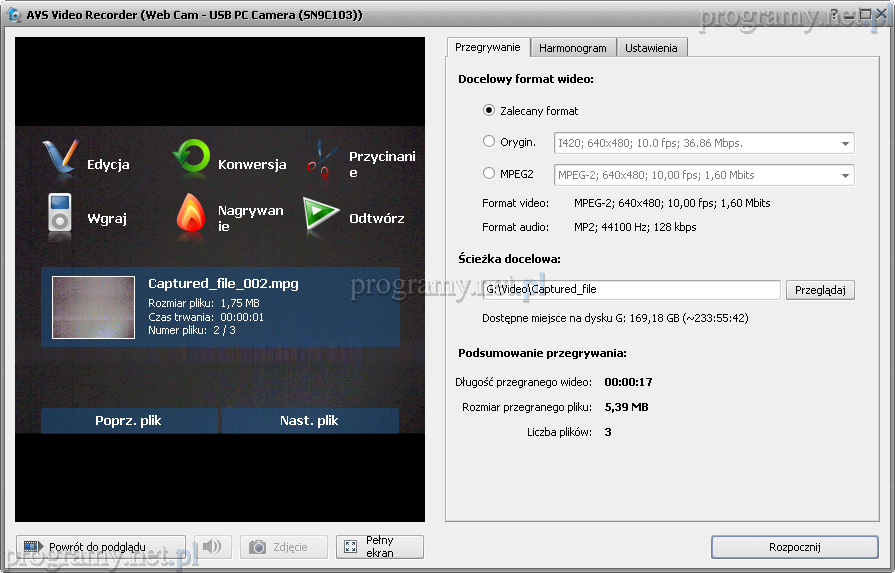Click the Przeglądaj browse button
This screenshot has width=895, height=573.
coord(820,290)
